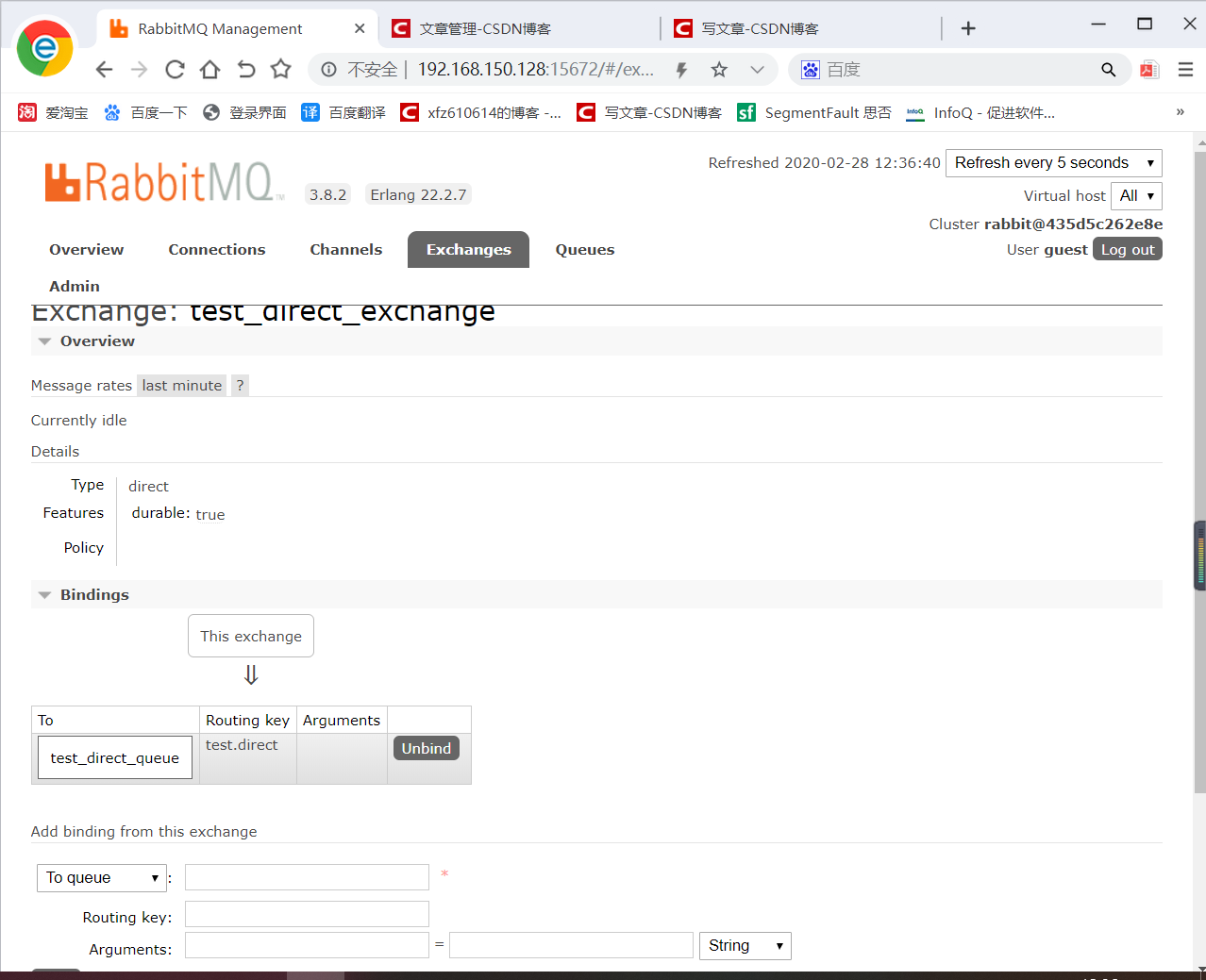Open the xfz610614的博客 bookmark
1206x980 pixels.
(481, 112)
